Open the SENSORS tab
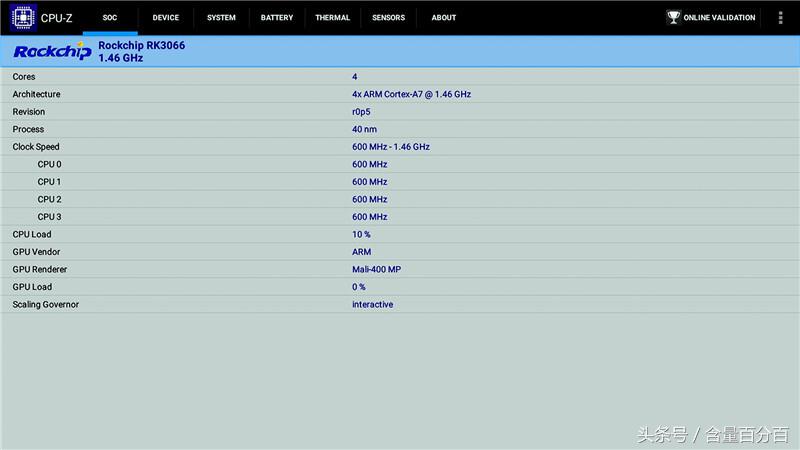This screenshot has width=800, height=450. point(388,17)
